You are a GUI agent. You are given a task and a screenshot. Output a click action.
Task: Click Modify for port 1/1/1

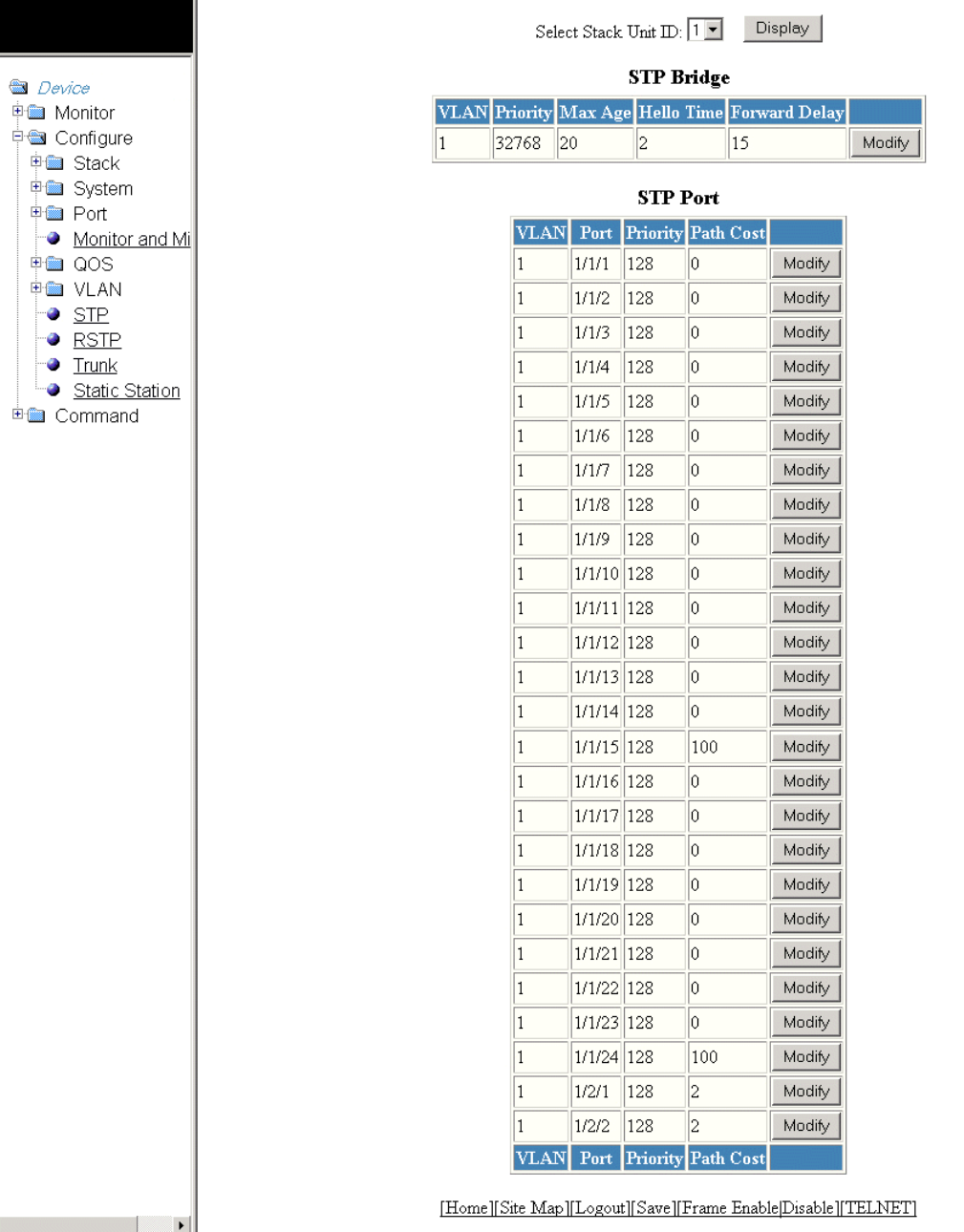coord(806,264)
